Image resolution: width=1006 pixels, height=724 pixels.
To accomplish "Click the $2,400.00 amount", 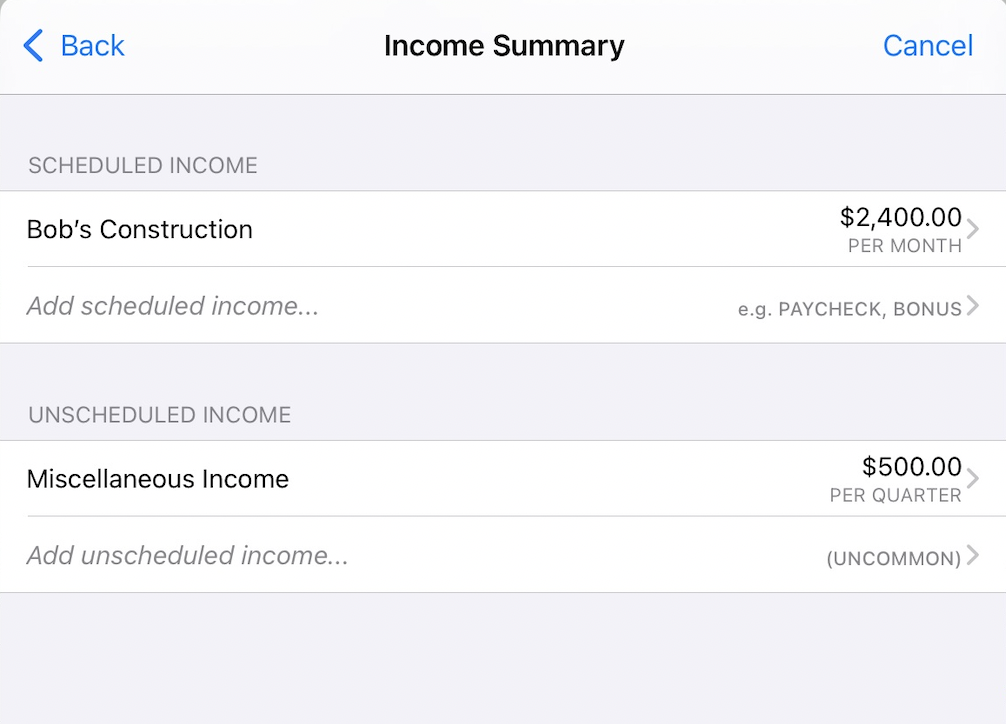I will (x=900, y=217).
